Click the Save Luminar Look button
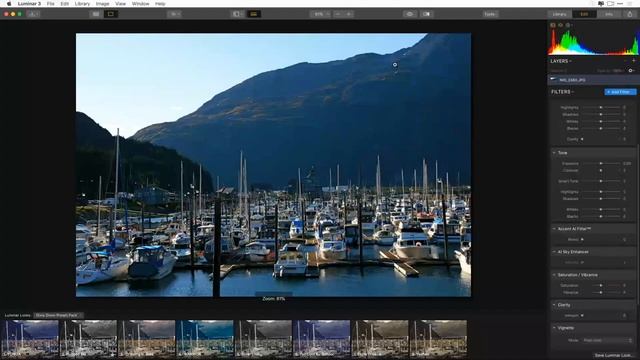 click(612, 355)
